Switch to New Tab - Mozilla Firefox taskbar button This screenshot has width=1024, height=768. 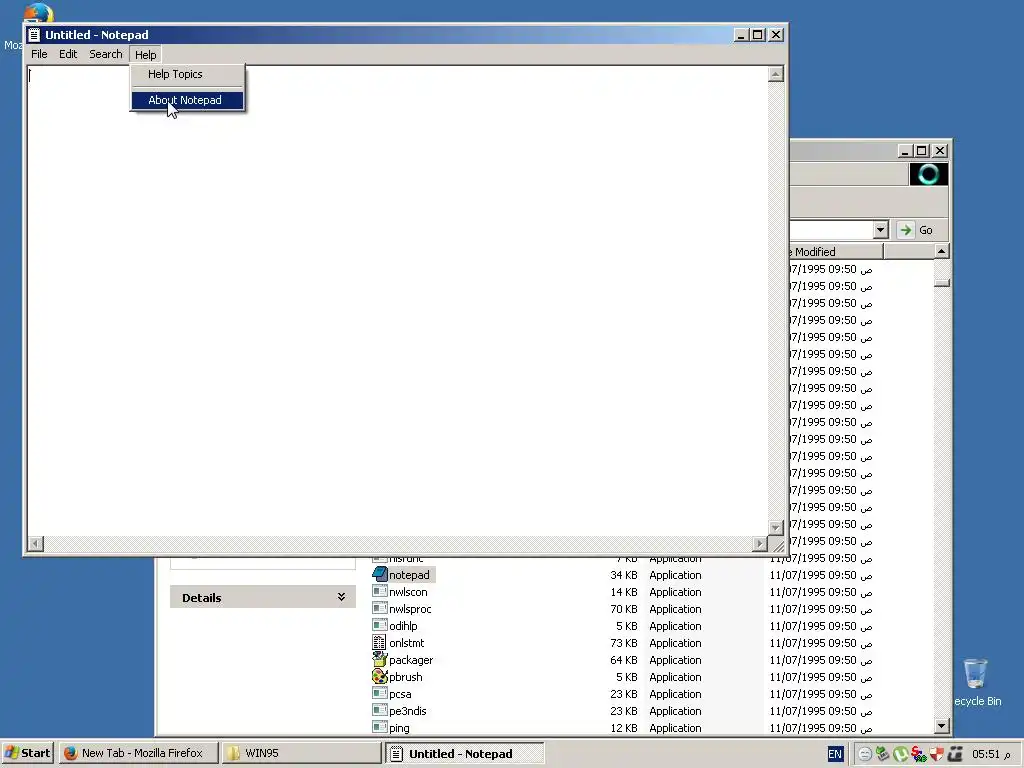point(138,753)
